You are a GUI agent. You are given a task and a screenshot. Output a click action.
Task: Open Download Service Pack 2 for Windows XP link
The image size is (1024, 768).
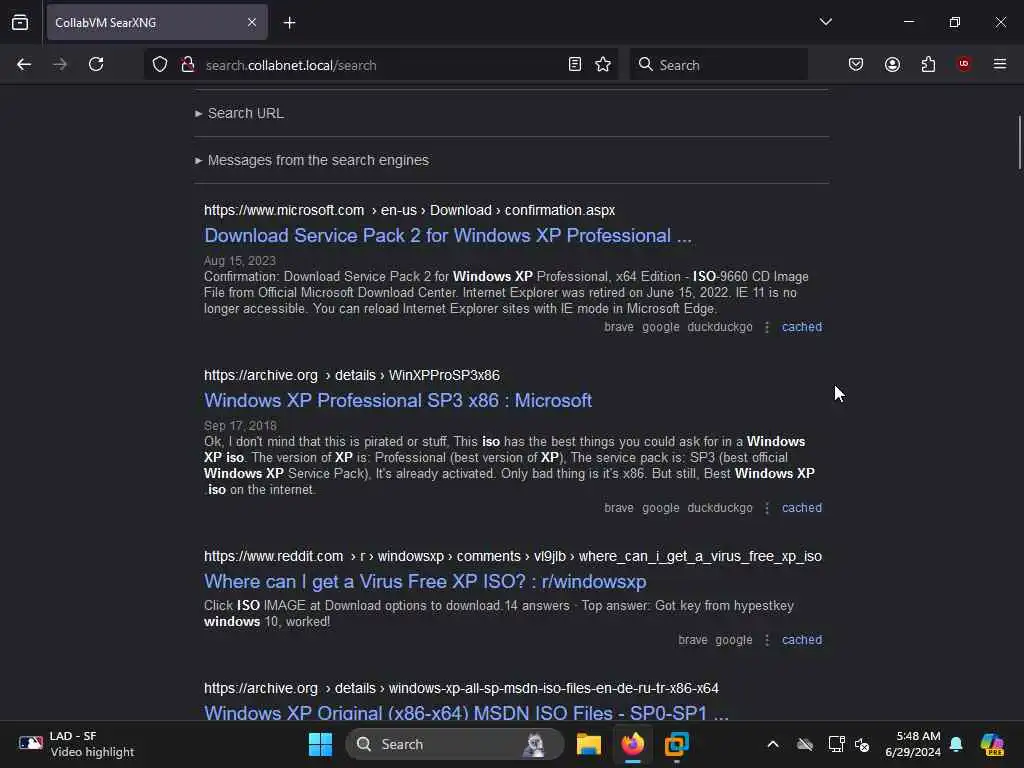tap(447, 235)
